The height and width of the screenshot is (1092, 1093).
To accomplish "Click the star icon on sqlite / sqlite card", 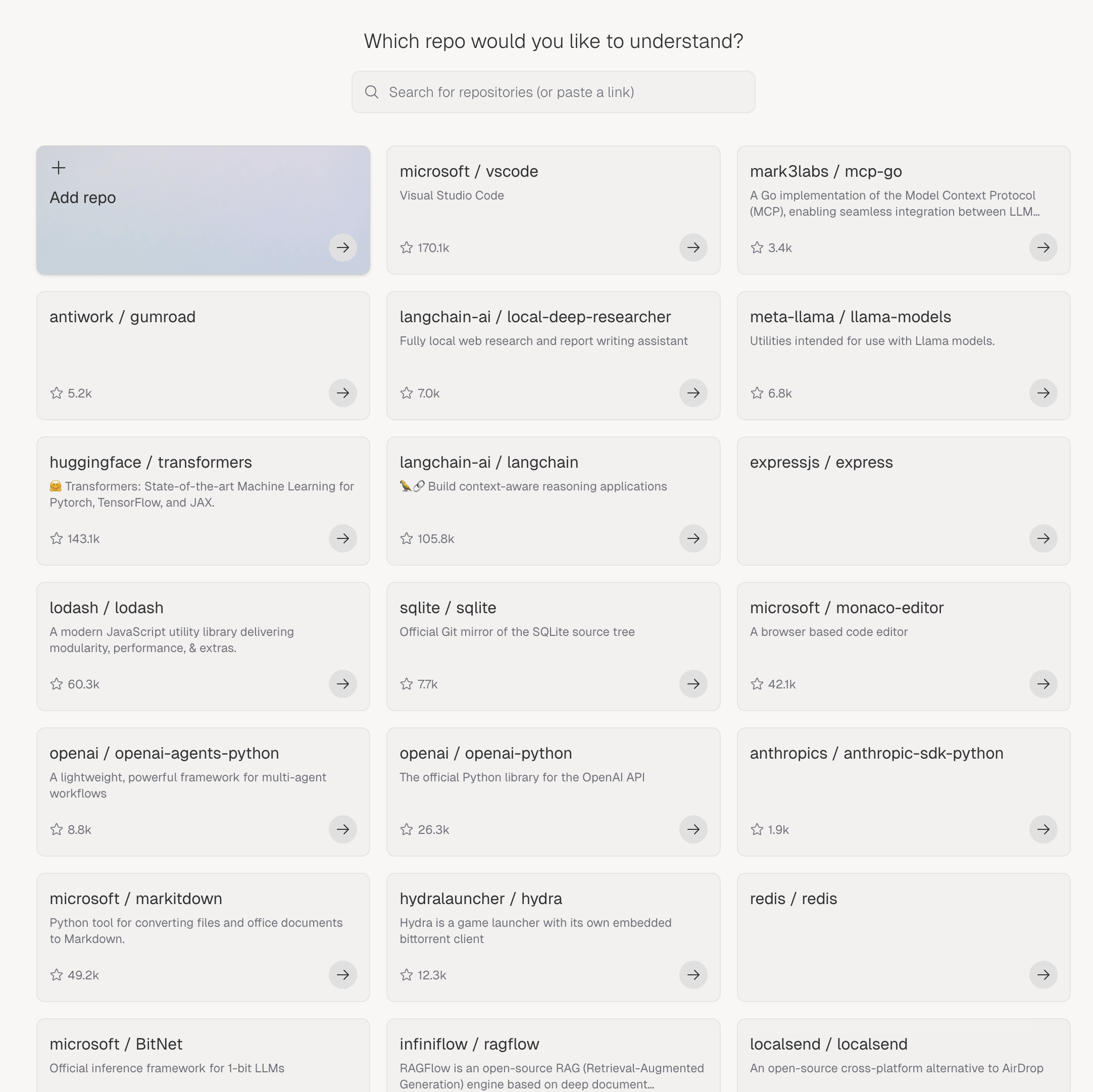I will [x=406, y=684].
